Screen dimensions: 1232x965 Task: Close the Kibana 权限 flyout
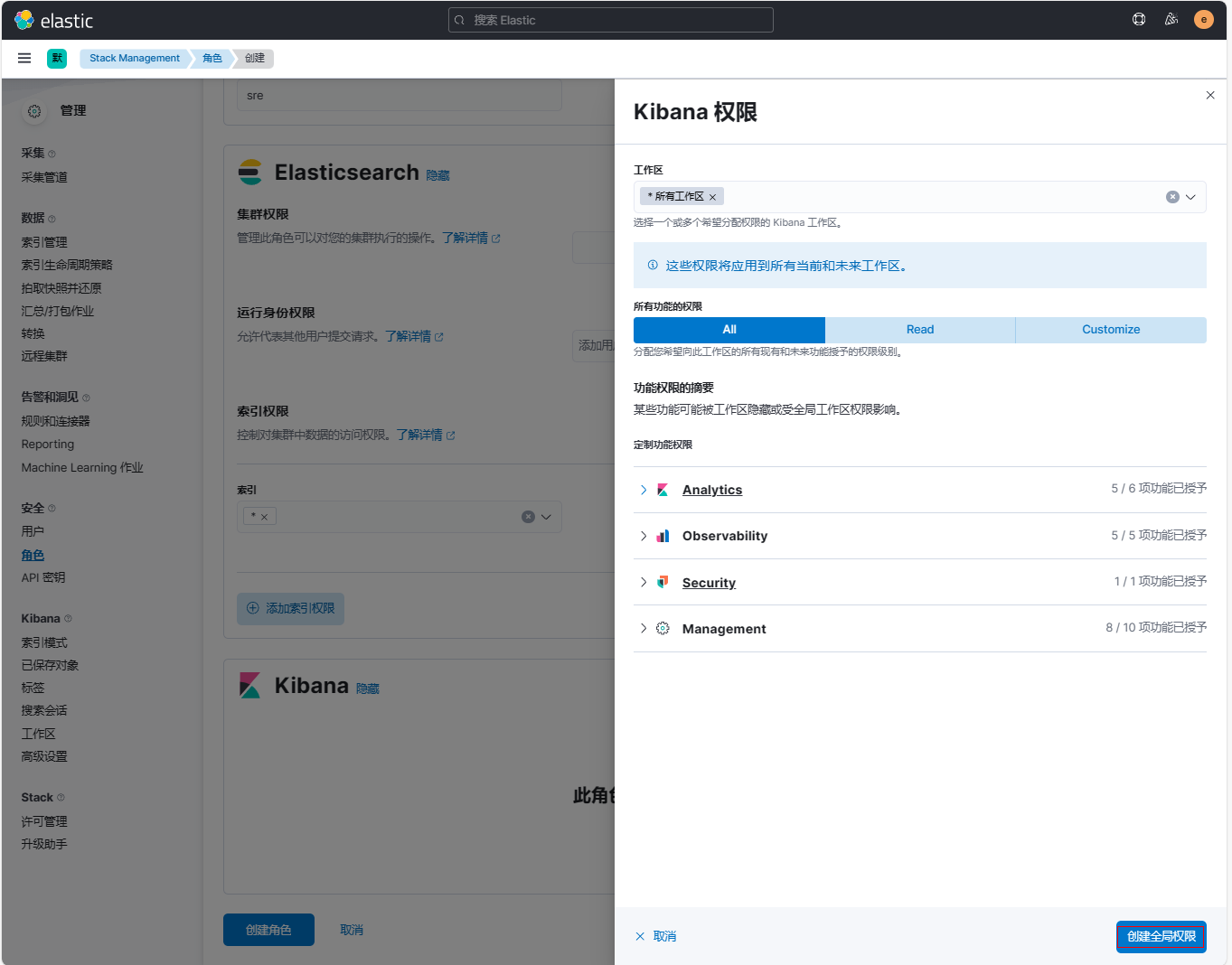[x=1210, y=95]
